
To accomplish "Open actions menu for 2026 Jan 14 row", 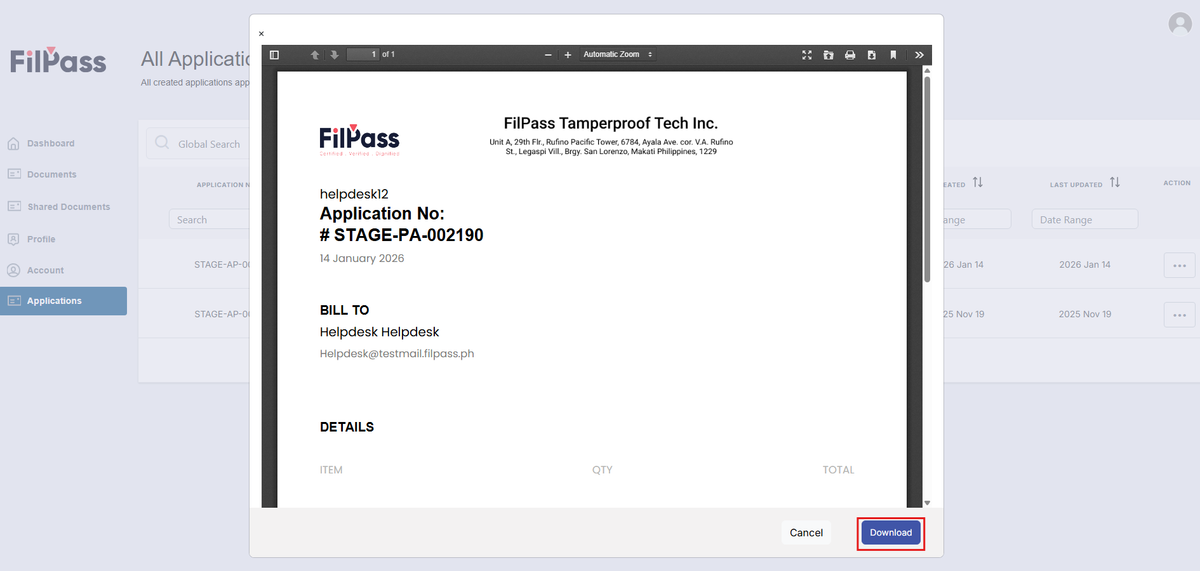I will pos(1179,265).
